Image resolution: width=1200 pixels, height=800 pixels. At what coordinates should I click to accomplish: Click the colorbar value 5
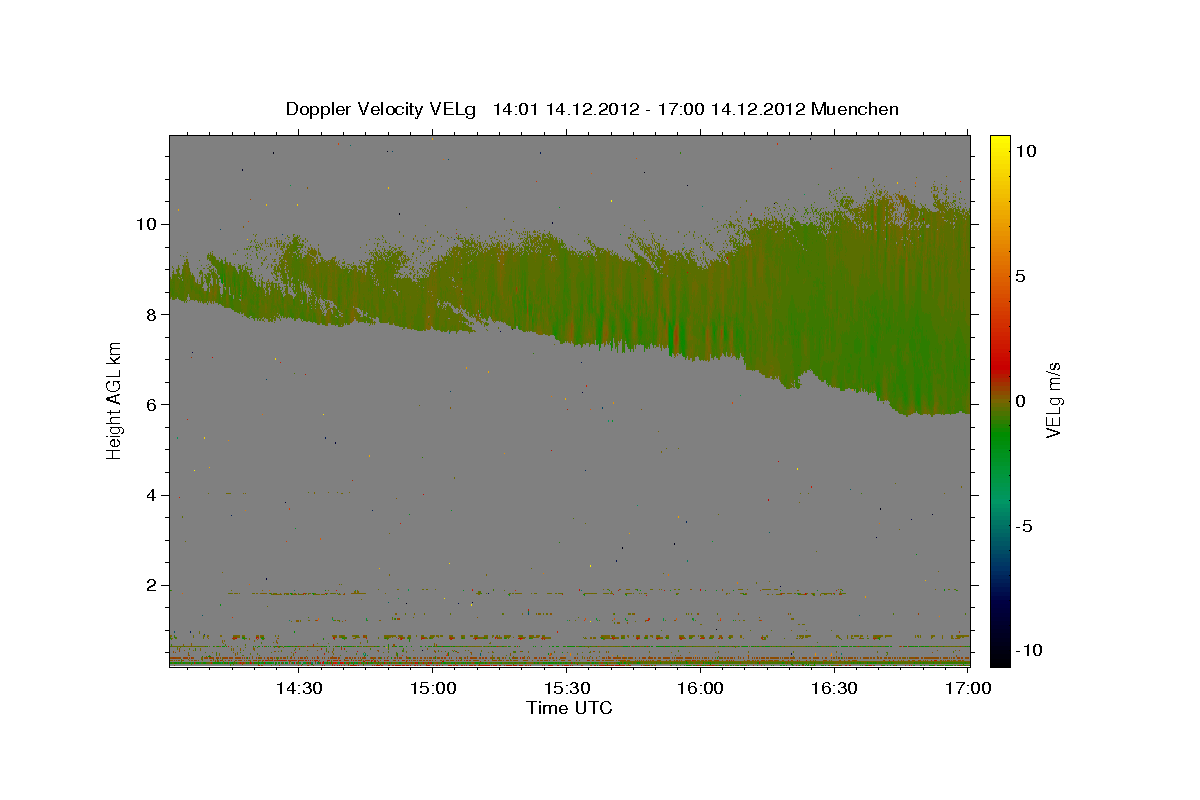(x=1019, y=276)
